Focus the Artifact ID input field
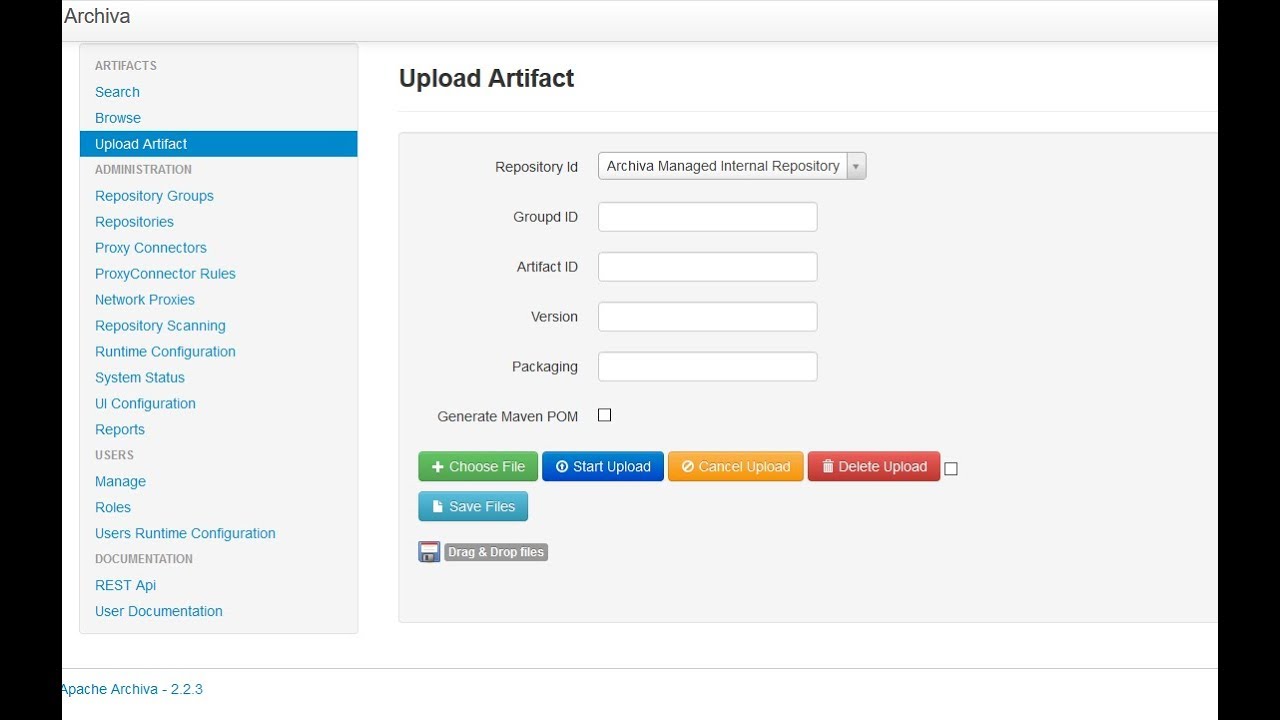 [708, 267]
